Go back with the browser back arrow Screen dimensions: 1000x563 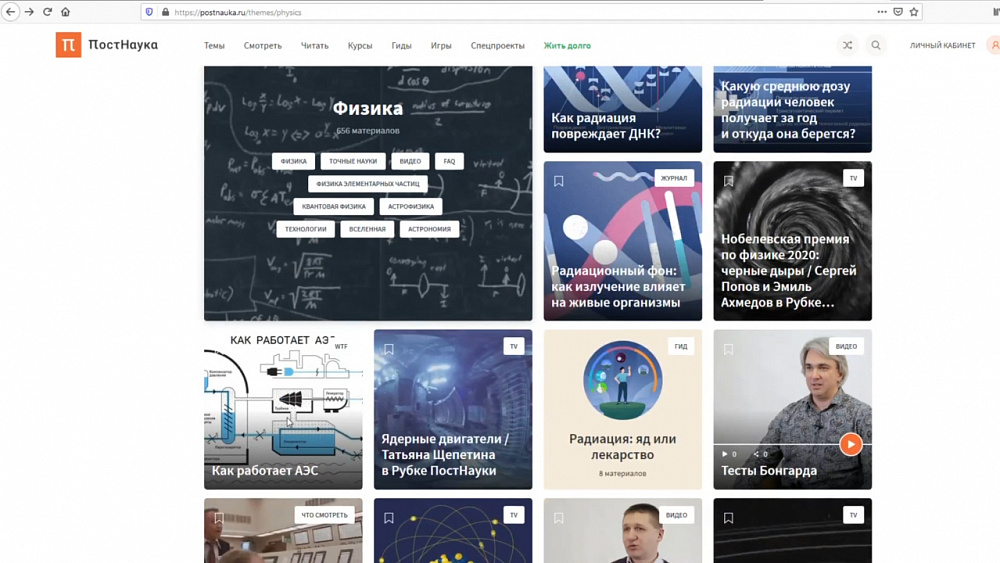pos(10,12)
